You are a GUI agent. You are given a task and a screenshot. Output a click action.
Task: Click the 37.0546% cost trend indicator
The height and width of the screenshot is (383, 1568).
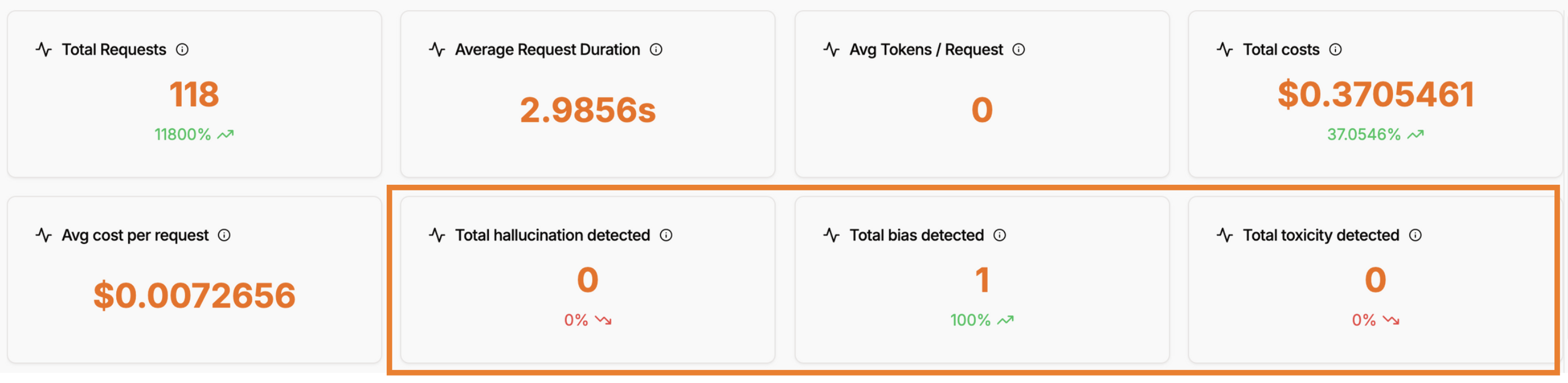(1376, 134)
